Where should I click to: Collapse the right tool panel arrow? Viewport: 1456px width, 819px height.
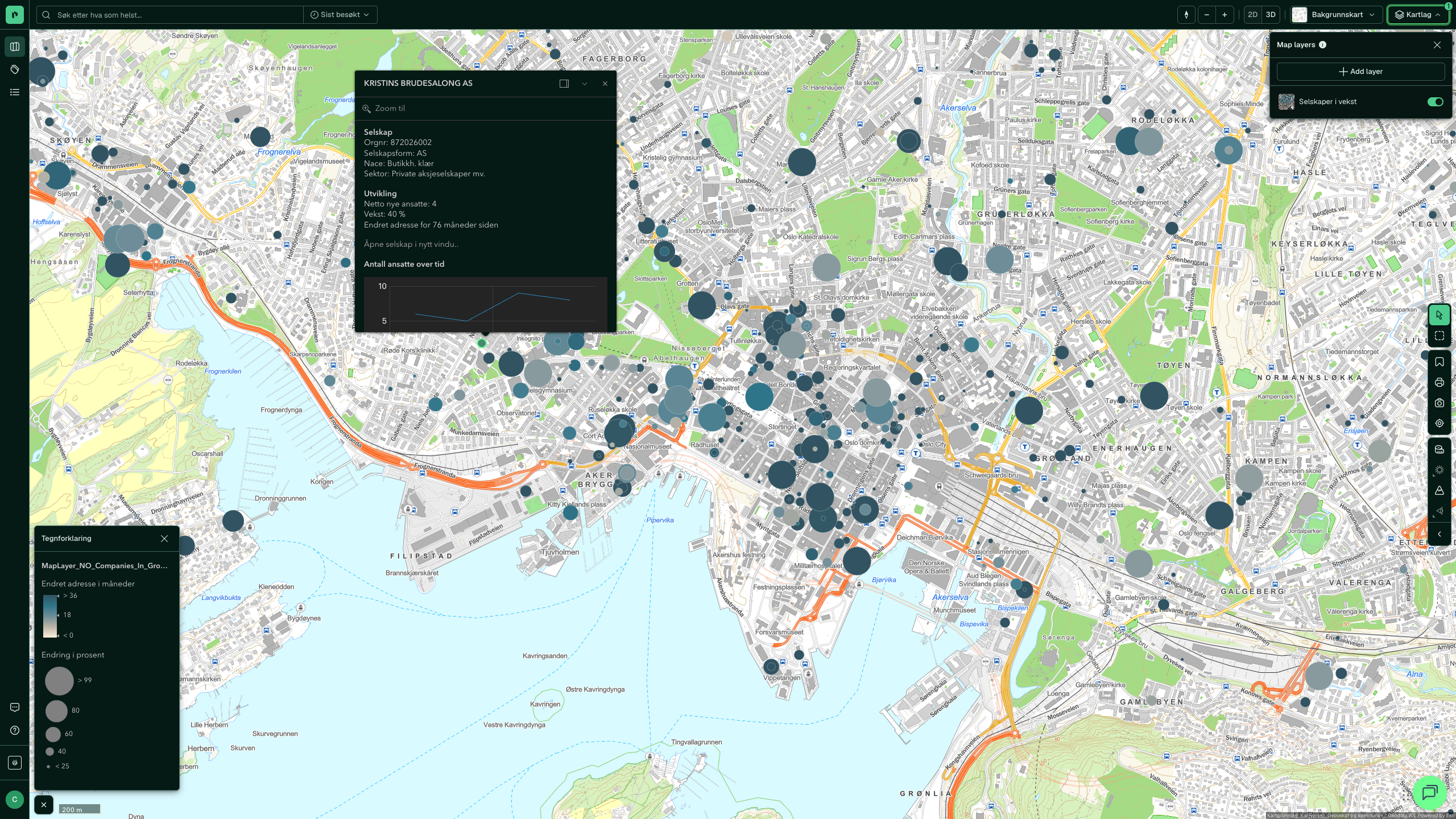pos(1440,534)
